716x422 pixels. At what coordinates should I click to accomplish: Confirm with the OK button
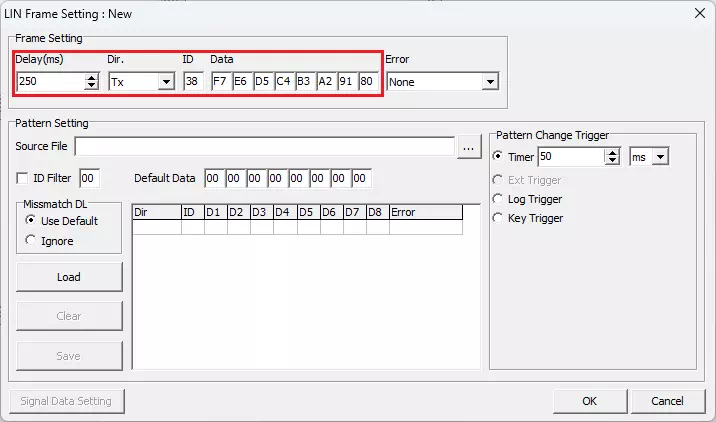pos(589,401)
